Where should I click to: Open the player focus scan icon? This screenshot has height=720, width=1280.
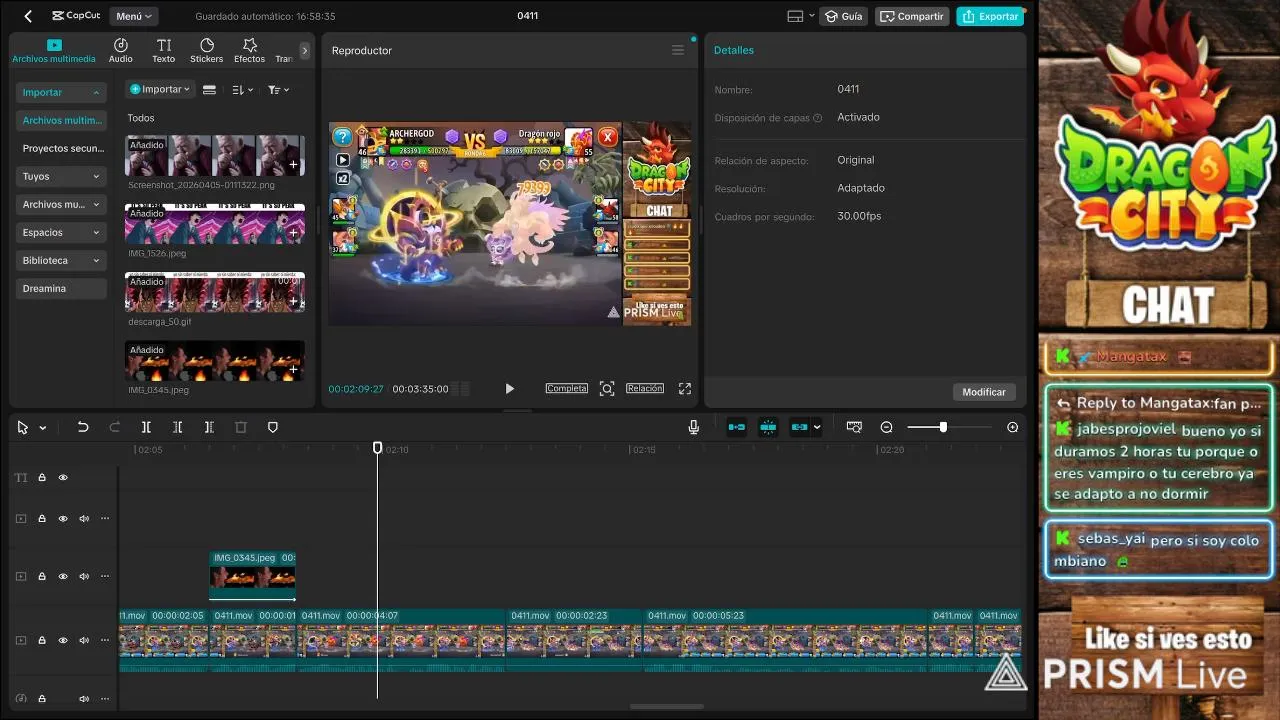click(x=607, y=388)
